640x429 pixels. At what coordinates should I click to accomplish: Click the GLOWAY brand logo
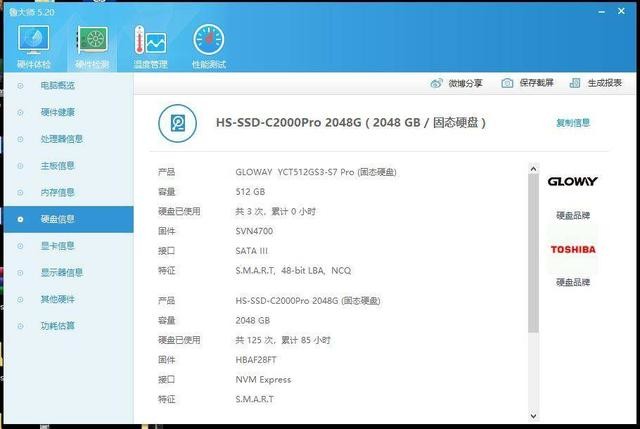(x=572, y=181)
